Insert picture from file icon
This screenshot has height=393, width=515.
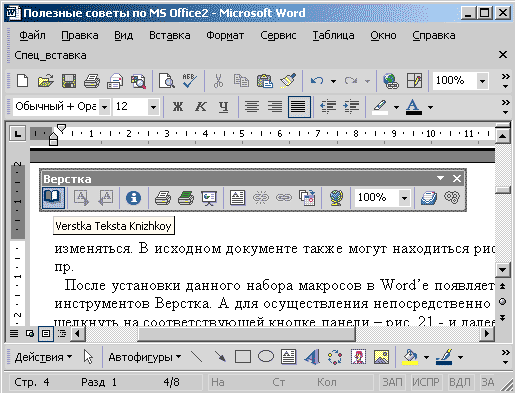pyautogui.click(x=381, y=357)
